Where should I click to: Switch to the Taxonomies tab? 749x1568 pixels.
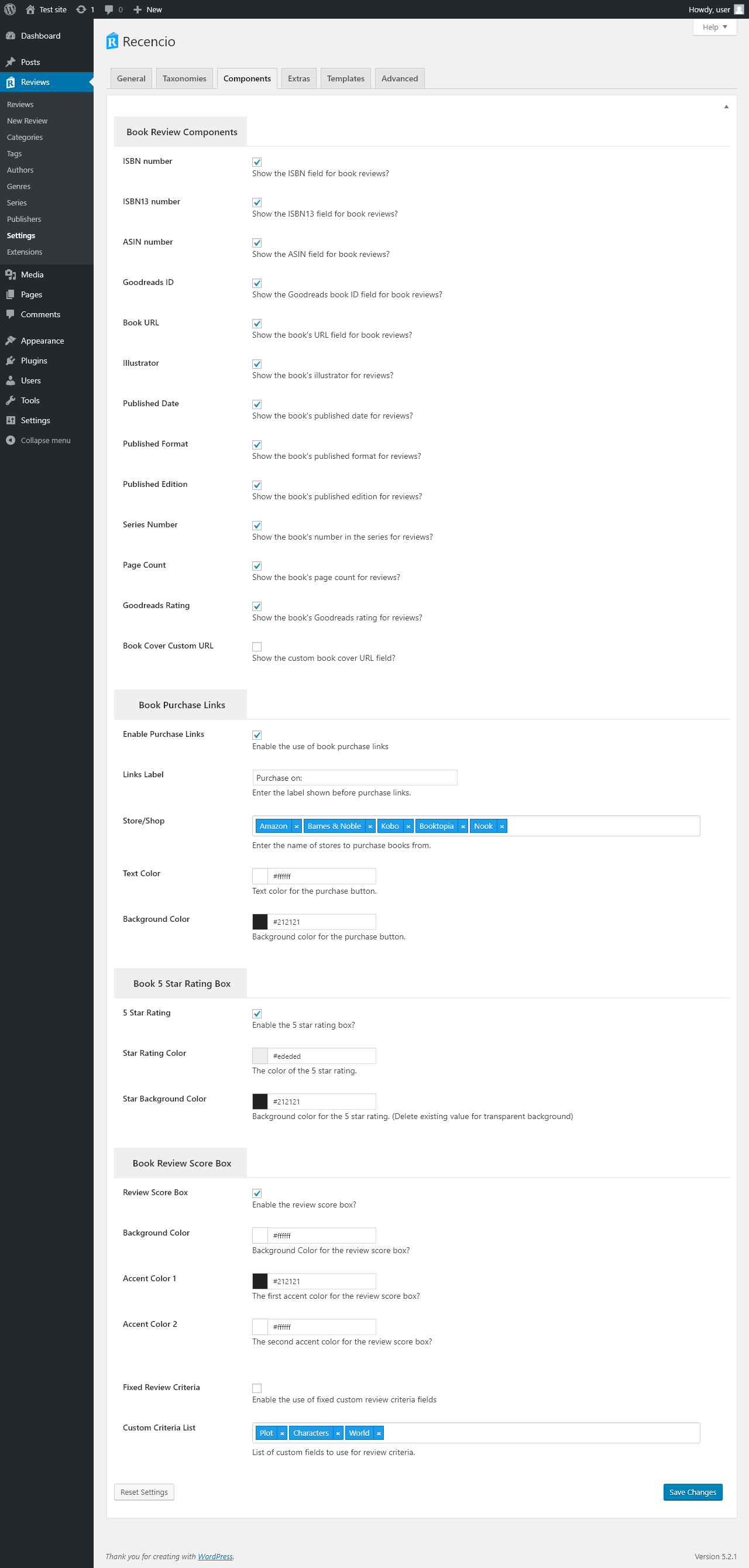[x=184, y=78]
